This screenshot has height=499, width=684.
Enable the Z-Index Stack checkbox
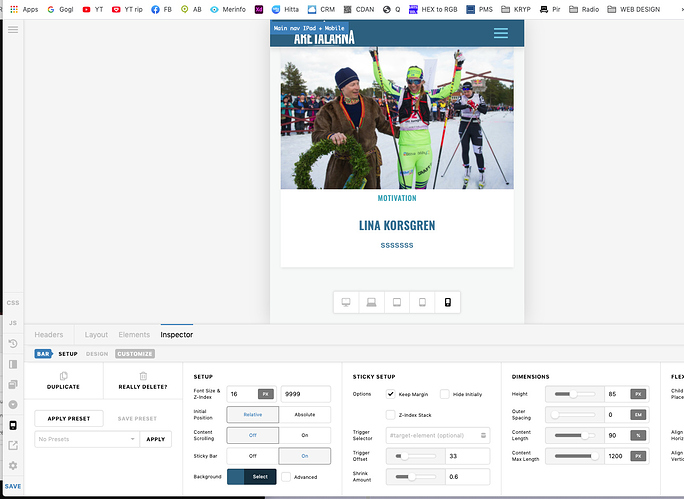pyautogui.click(x=390, y=415)
